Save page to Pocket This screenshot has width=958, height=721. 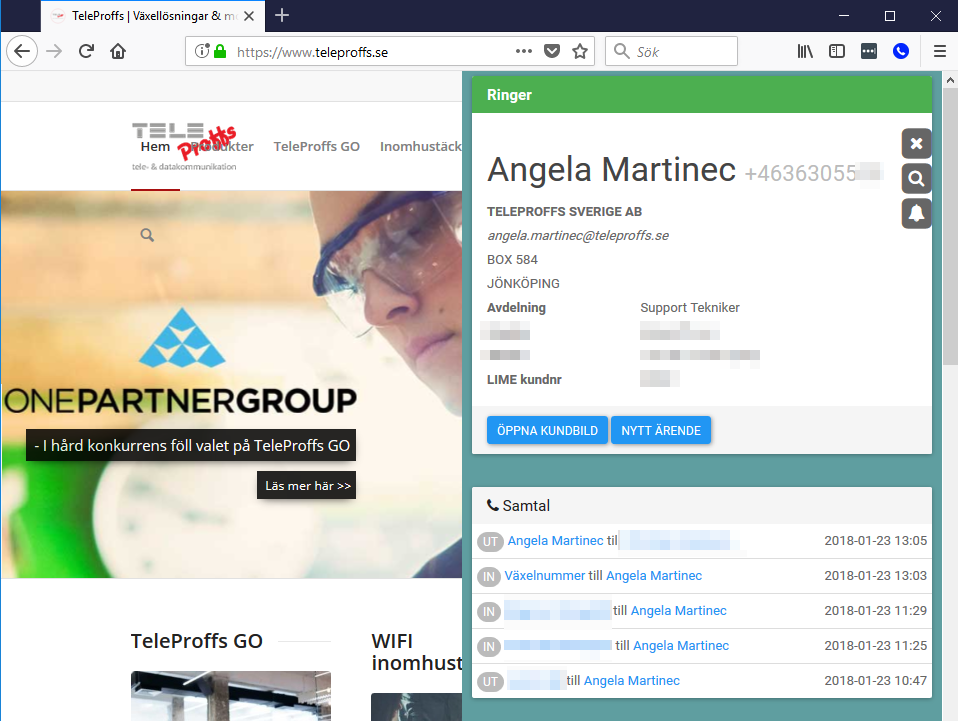[552, 51]
